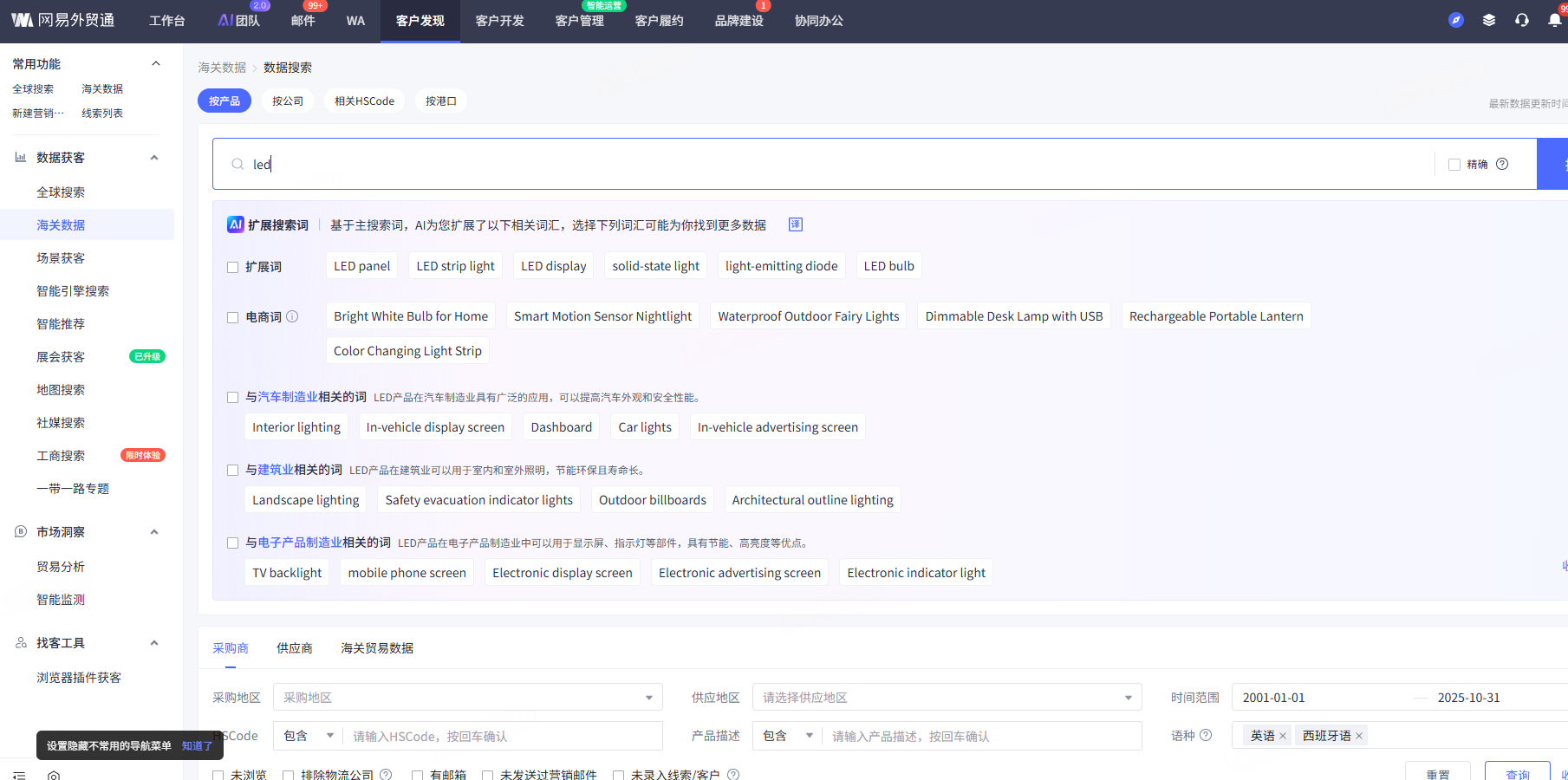Remove the 英语 language tag

(x=1283, y=736)
